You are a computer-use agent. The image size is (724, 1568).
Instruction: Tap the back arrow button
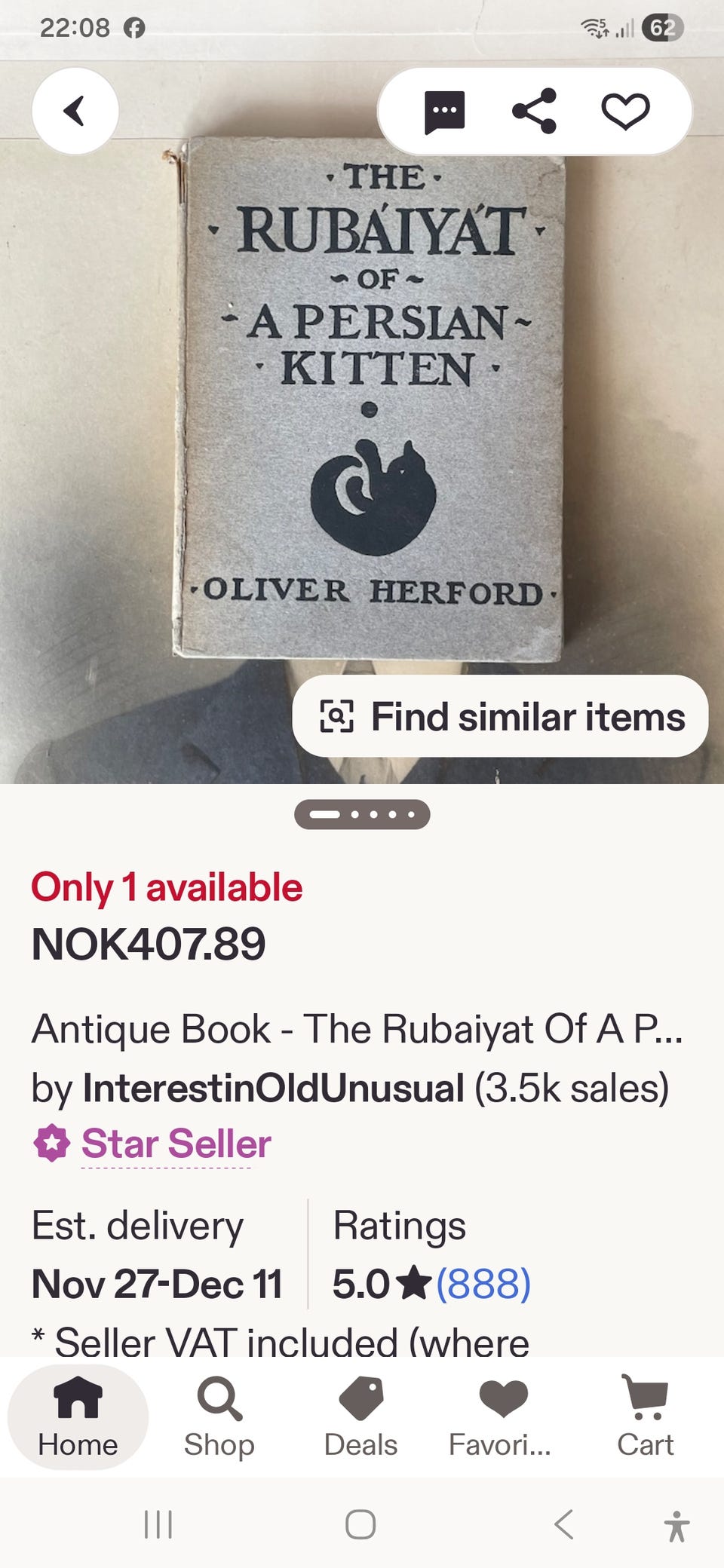coord(75,111)
